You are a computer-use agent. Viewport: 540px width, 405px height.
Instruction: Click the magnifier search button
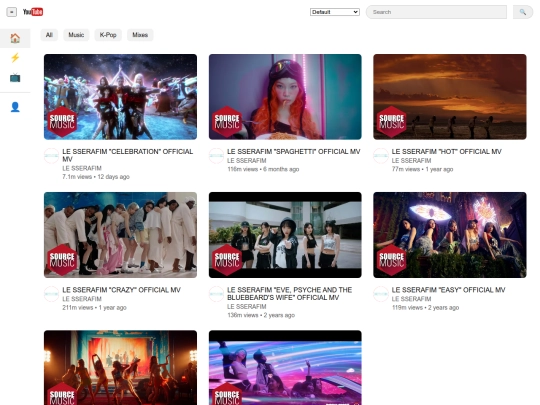523,12
